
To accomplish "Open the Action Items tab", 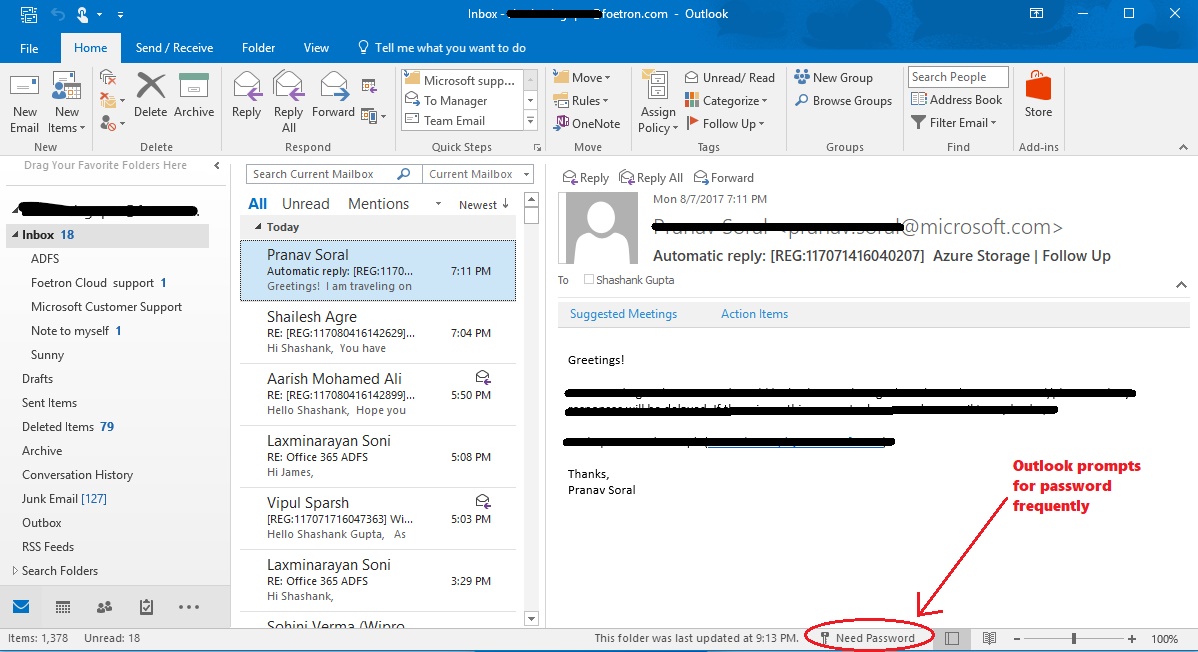I will pos(754,313).
